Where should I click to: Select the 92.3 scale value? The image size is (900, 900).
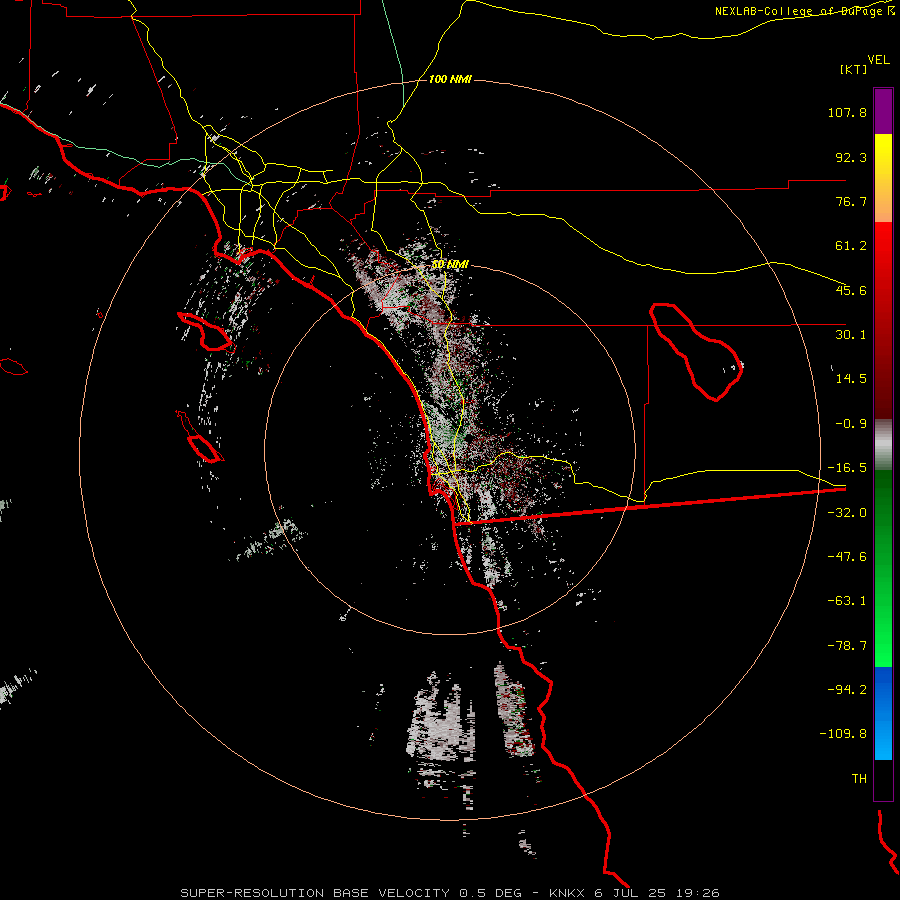click(x=851, y=157)
